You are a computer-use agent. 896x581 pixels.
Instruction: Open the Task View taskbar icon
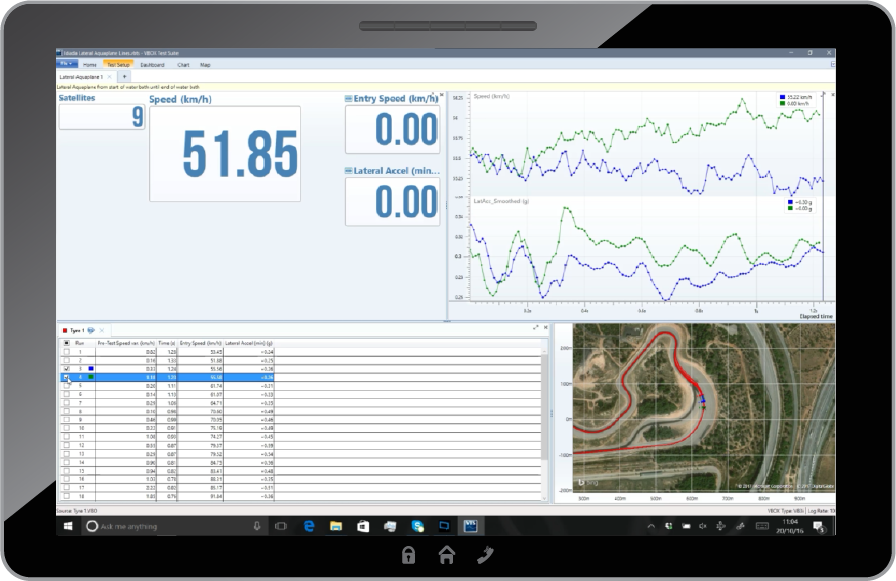coord(281,526)
